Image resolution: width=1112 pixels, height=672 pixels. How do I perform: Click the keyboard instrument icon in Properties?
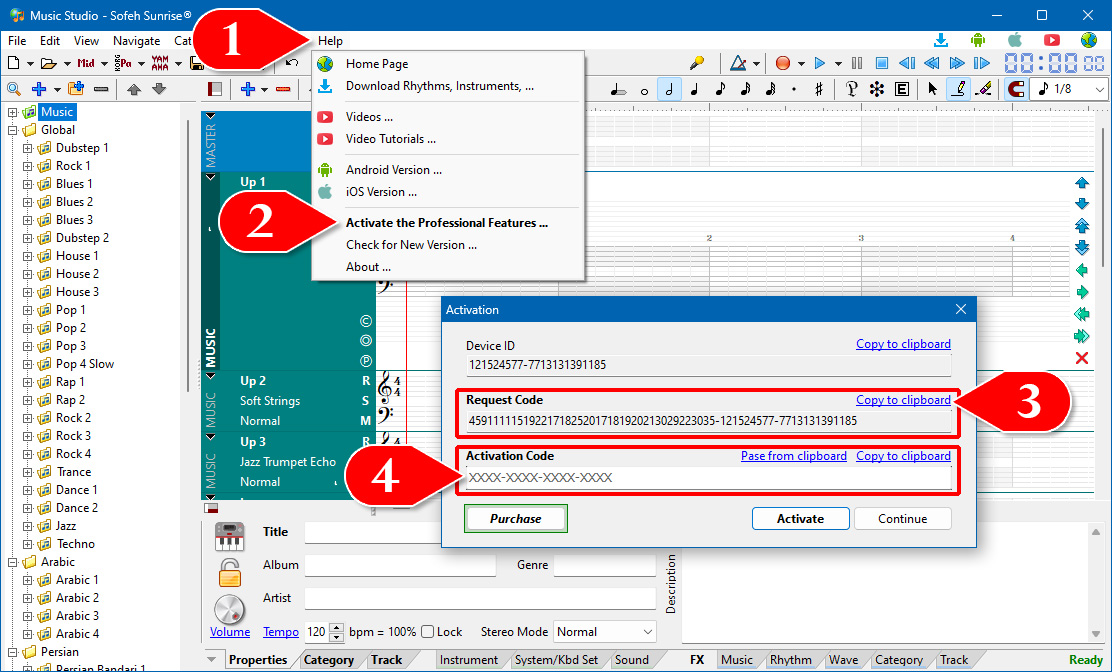pyautogui.click(x=230, y=536)
